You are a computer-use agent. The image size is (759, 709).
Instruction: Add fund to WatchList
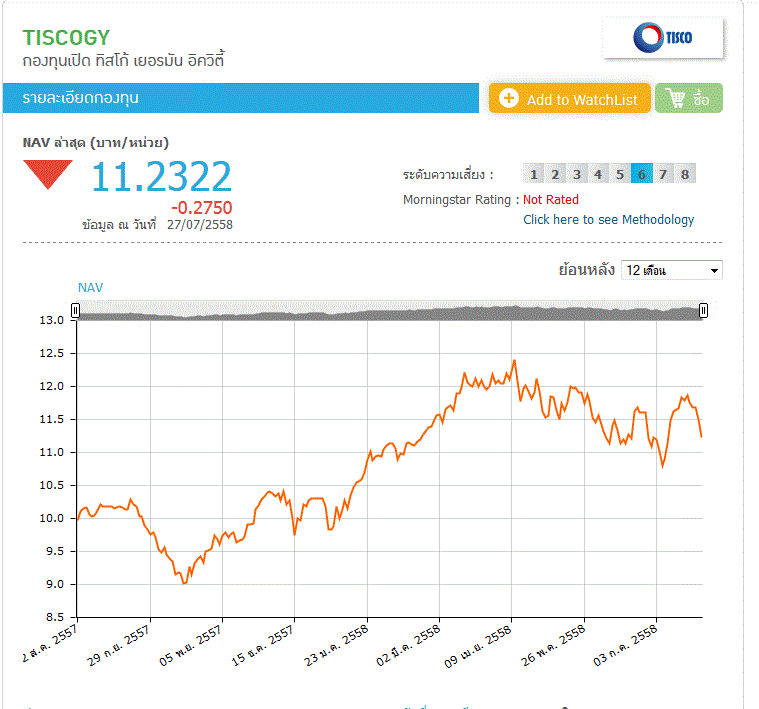(570, 98)
